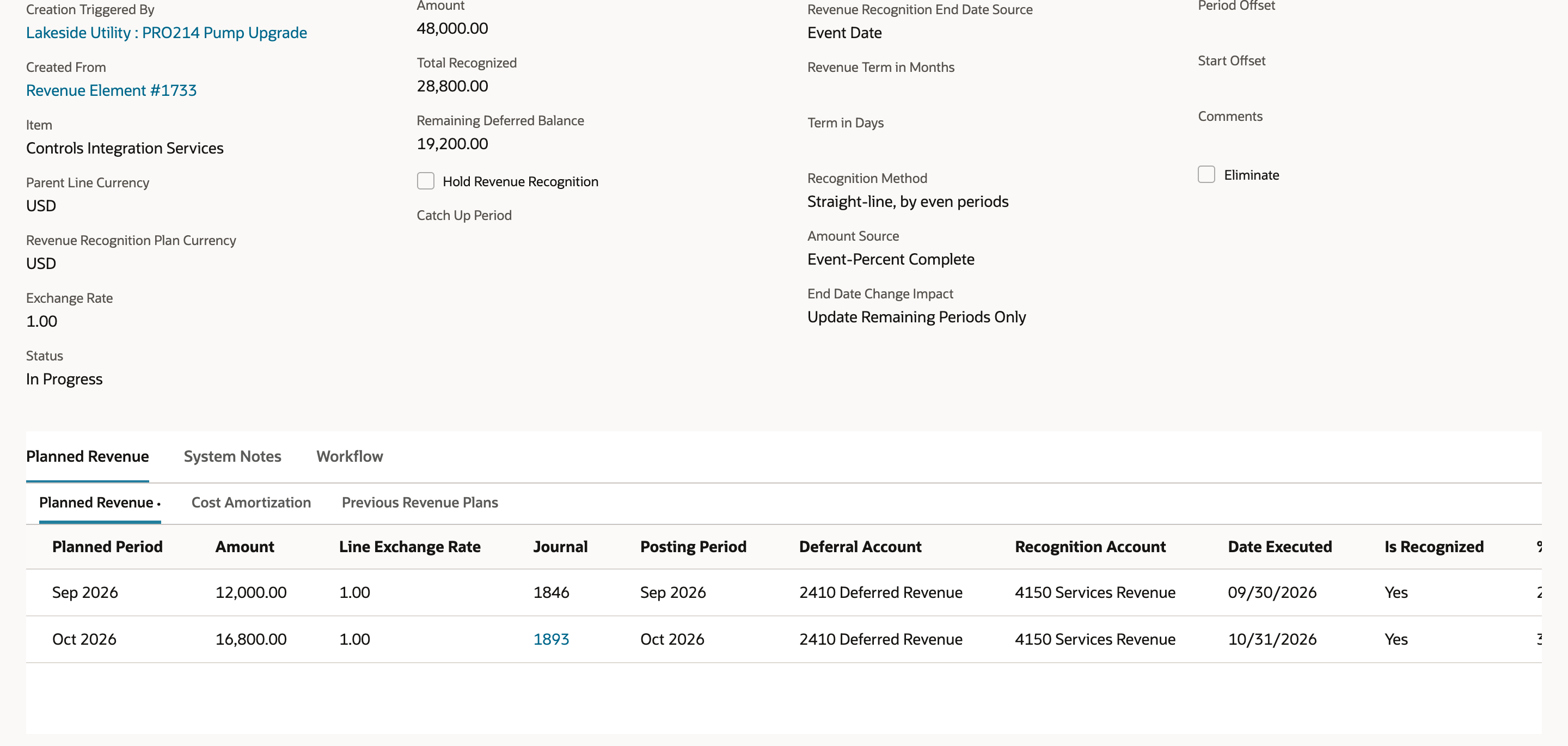Click 4150 Services Revenue in Oct 2026 row

coord(1095,639)
